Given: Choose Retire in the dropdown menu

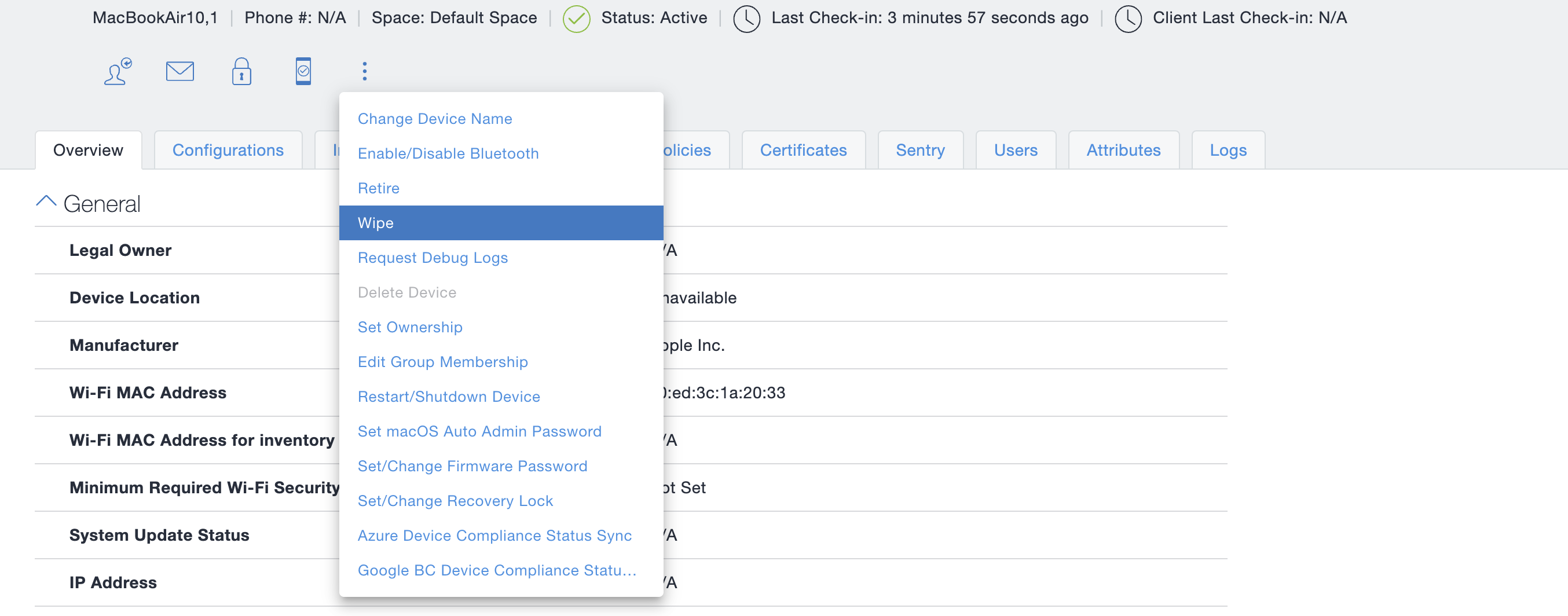Looking at the screenshot, I should coord(379,188).
